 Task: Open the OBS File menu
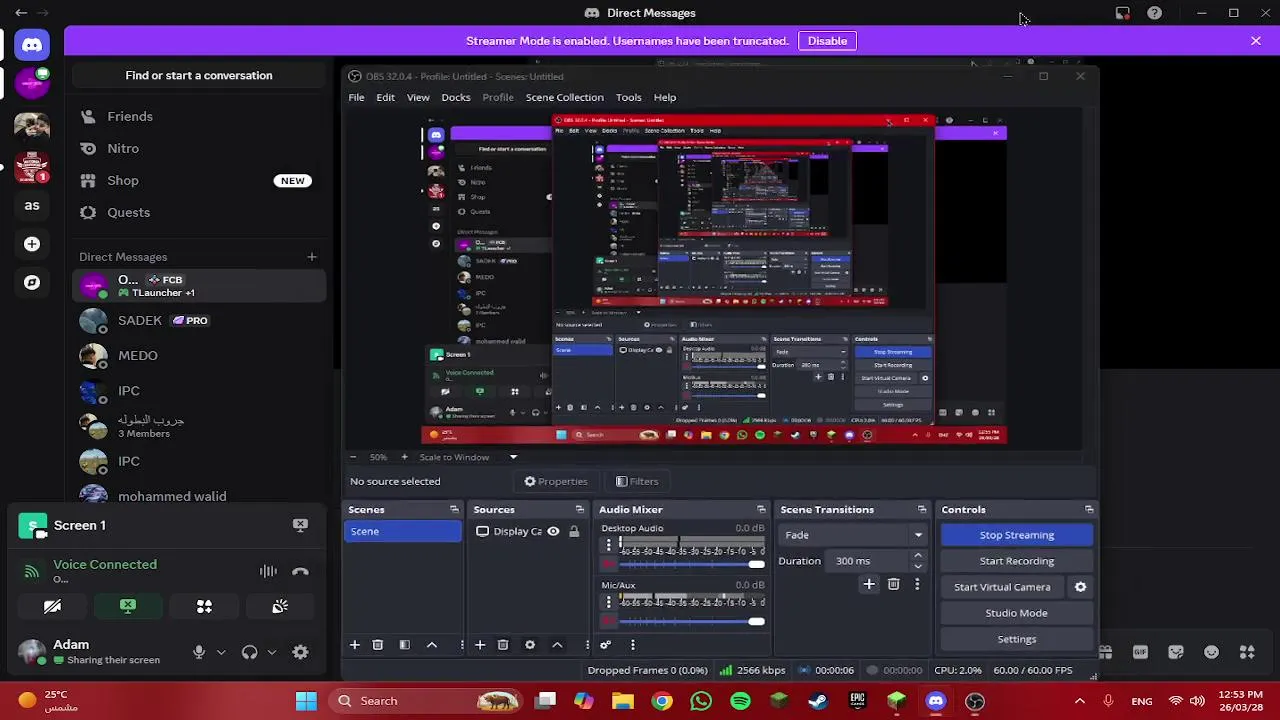click(356, 97)
